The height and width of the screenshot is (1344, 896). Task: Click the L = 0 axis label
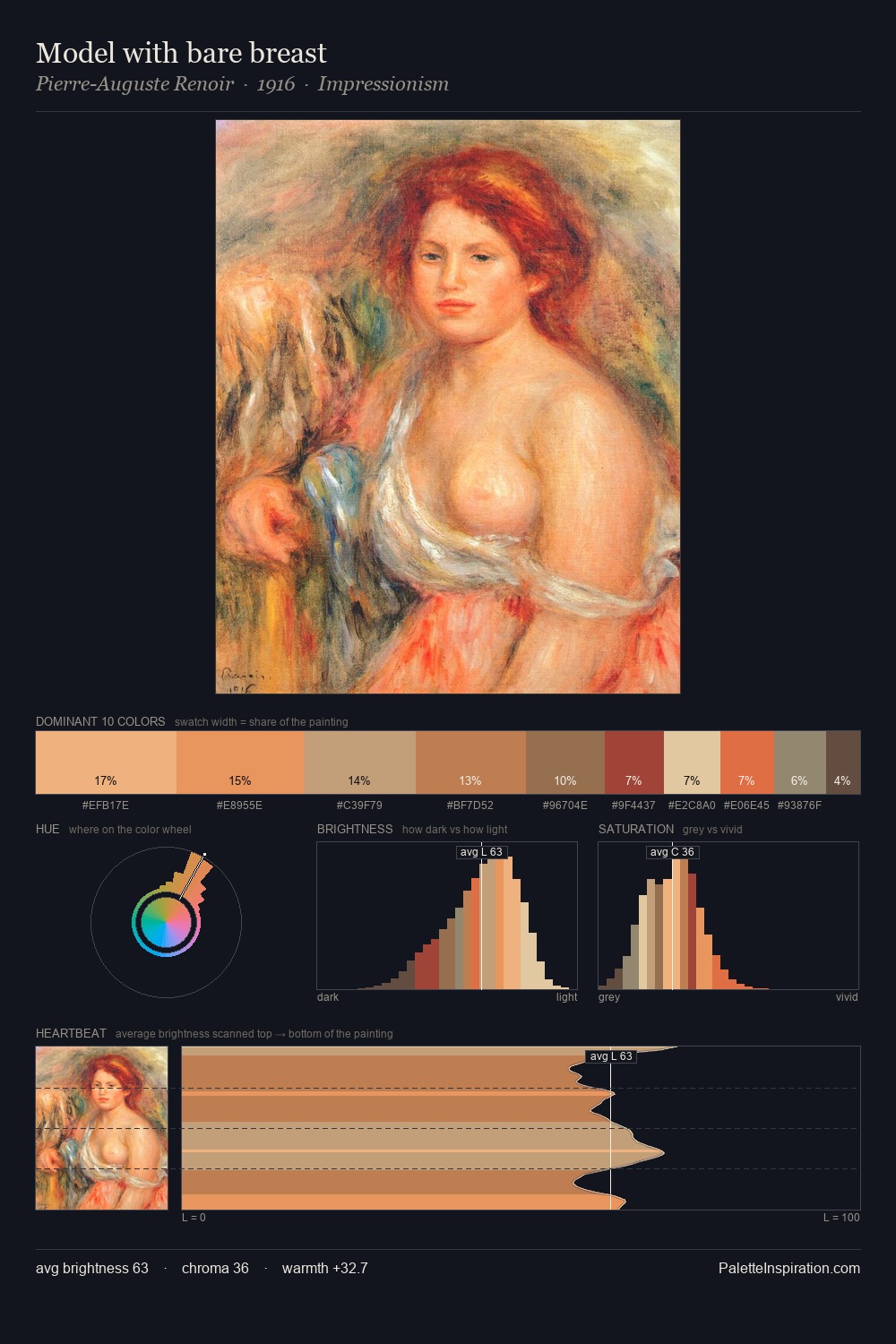click(194, 1218)
